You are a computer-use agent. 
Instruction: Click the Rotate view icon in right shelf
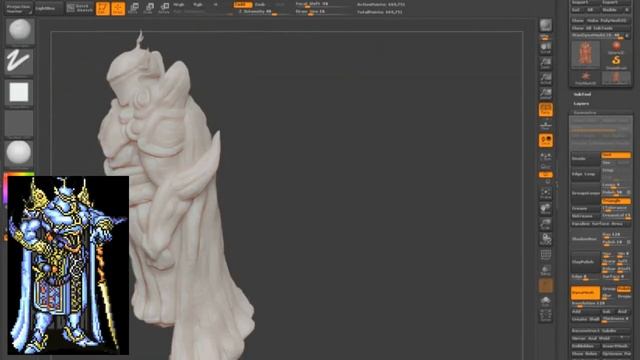pos(546,240)
